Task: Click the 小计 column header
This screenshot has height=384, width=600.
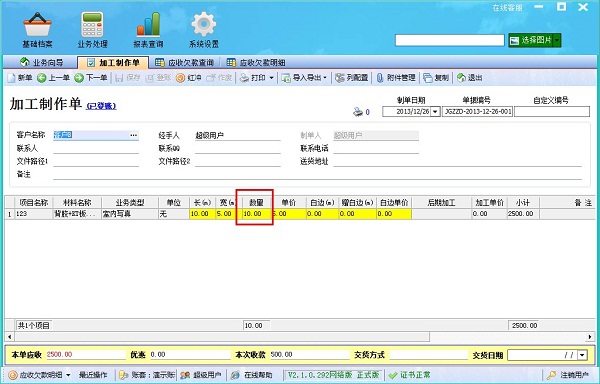Action: (x=523, y=202)
